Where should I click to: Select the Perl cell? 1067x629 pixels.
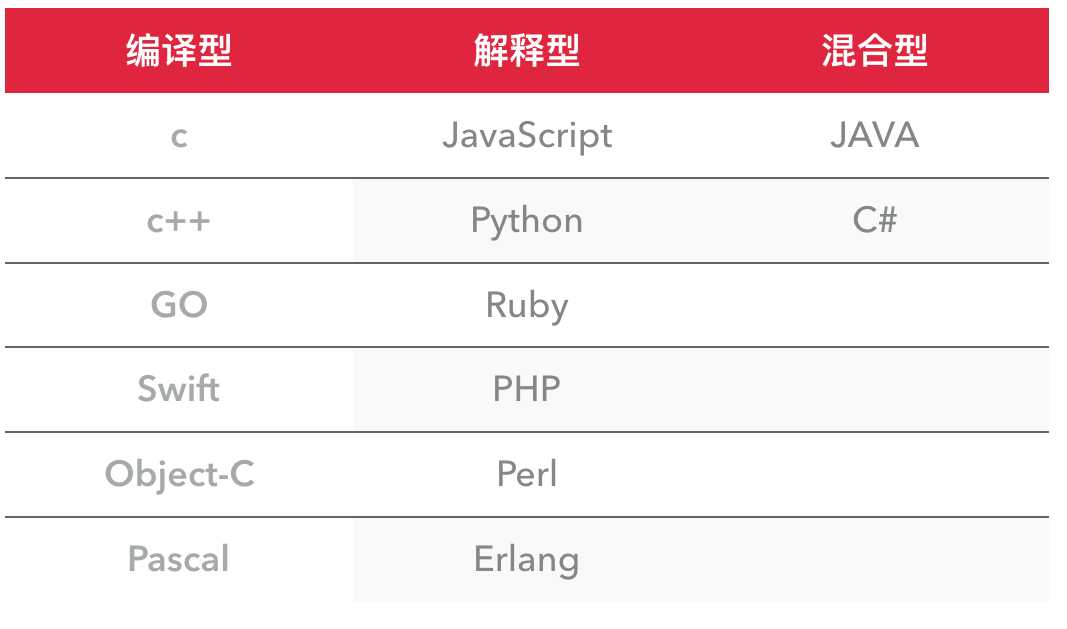point(526,474)
